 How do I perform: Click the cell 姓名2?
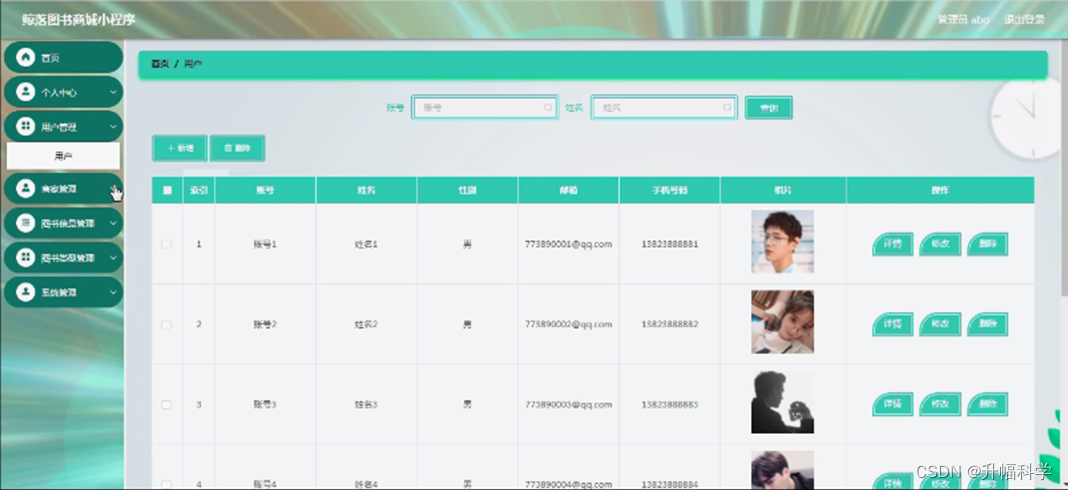[366, 324]
